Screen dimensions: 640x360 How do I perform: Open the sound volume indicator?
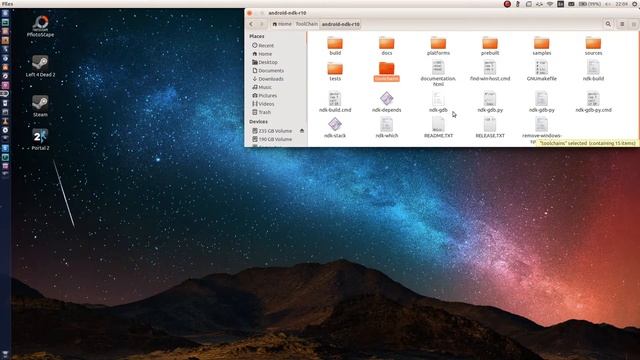(608, 4)
